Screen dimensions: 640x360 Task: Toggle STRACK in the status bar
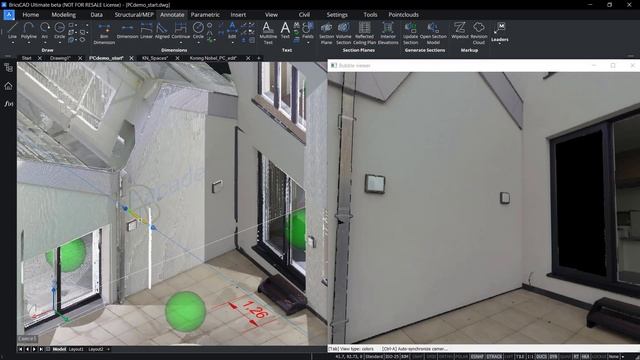pos(494,356)
